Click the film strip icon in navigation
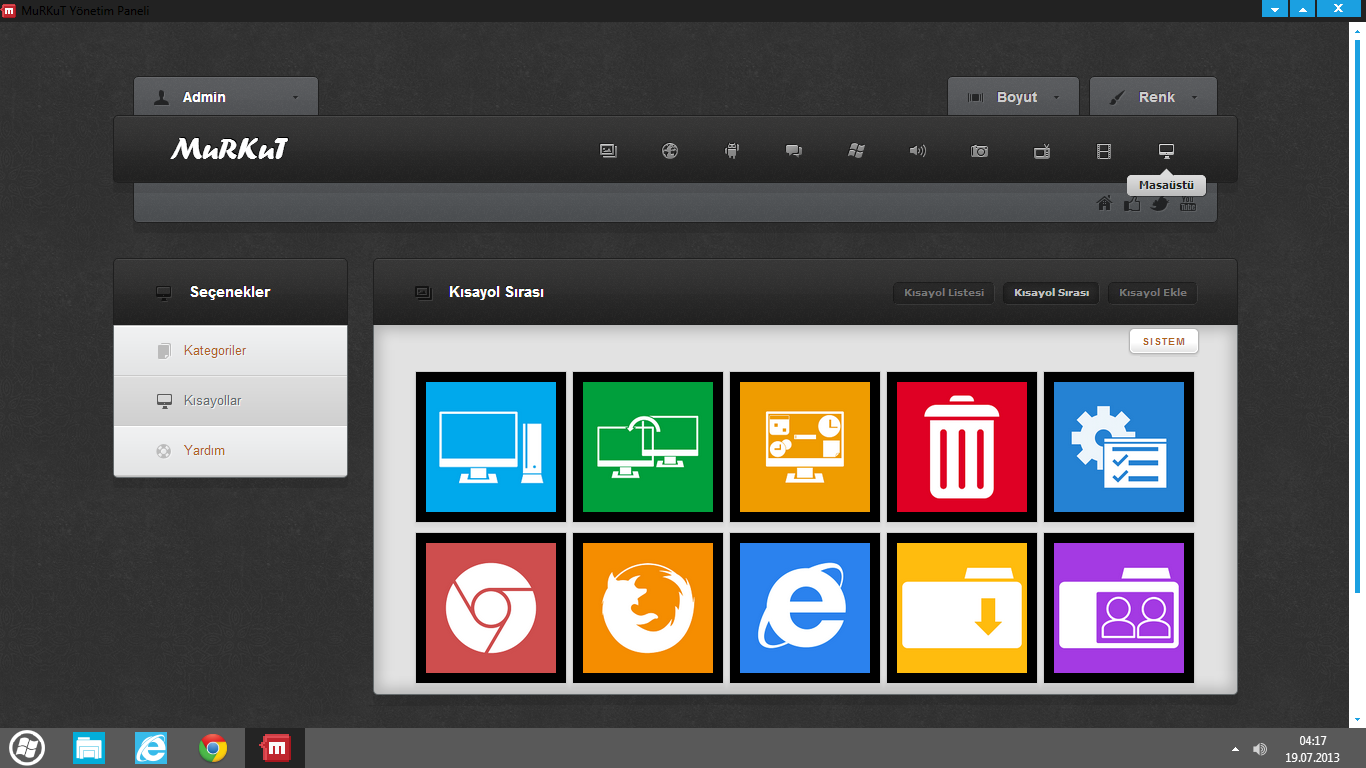1366x768 pixels. (1103, 151)
